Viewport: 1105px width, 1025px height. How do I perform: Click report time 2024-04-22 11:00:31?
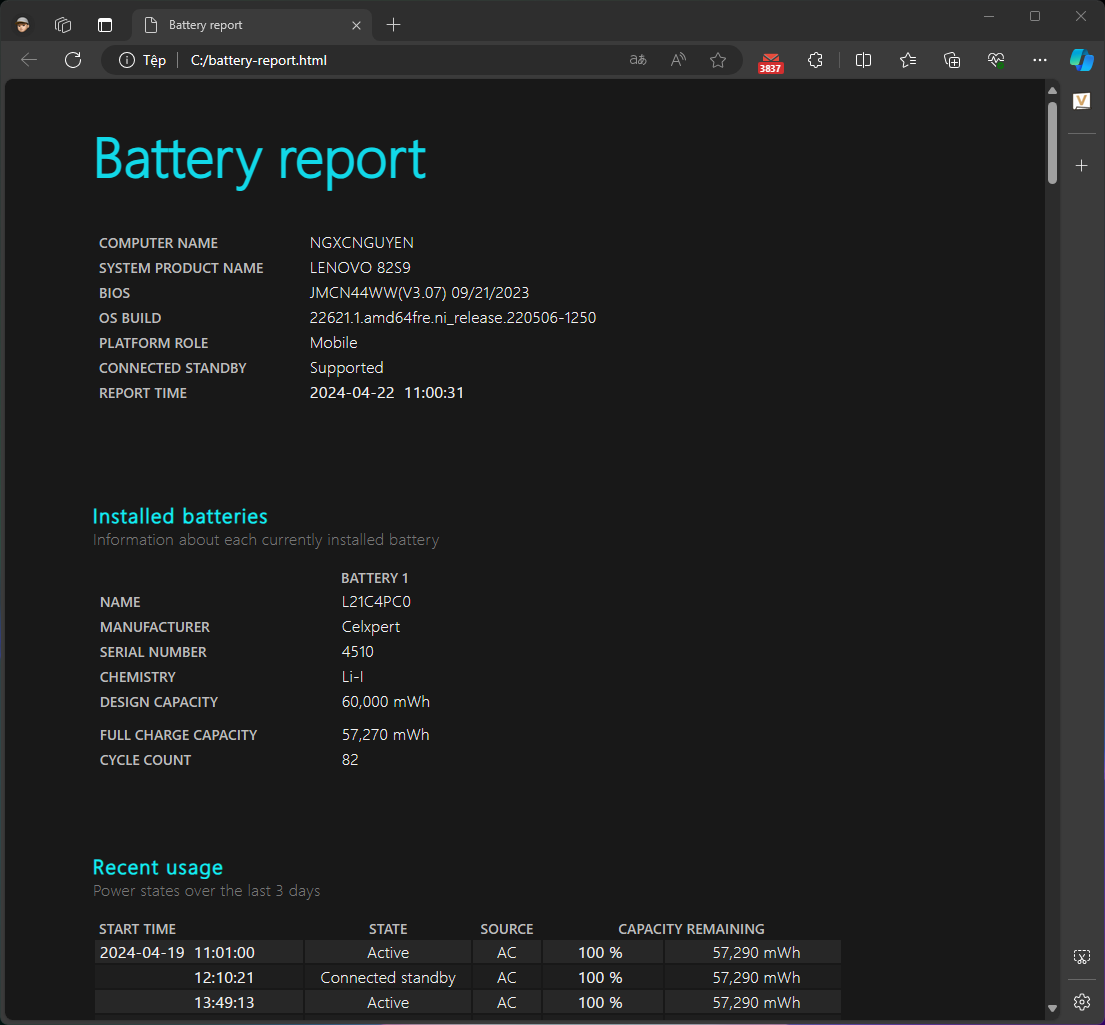point(387,393)
